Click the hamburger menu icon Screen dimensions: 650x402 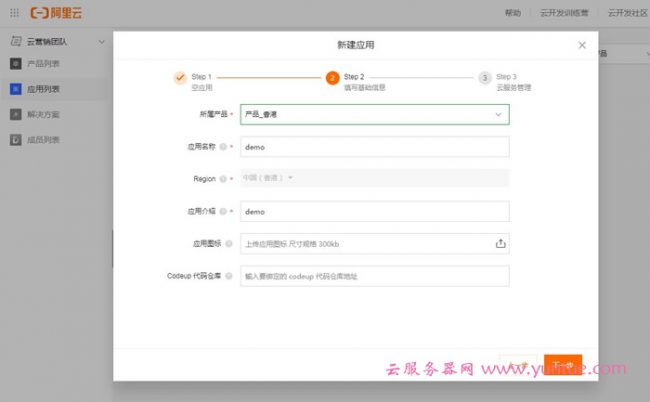click(12, 13)
